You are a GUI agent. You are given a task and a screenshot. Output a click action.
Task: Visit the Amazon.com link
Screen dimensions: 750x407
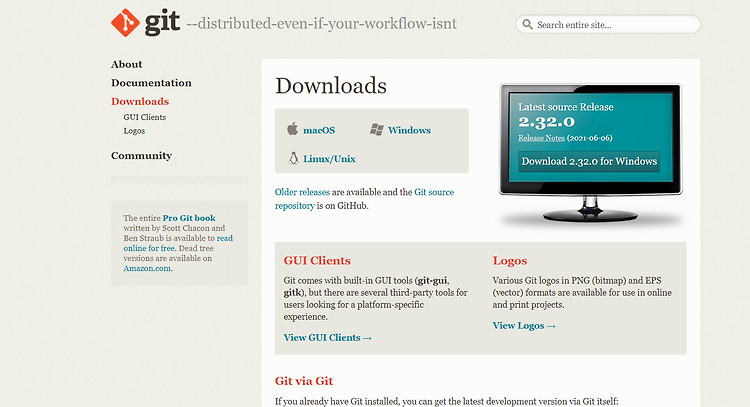147,268
